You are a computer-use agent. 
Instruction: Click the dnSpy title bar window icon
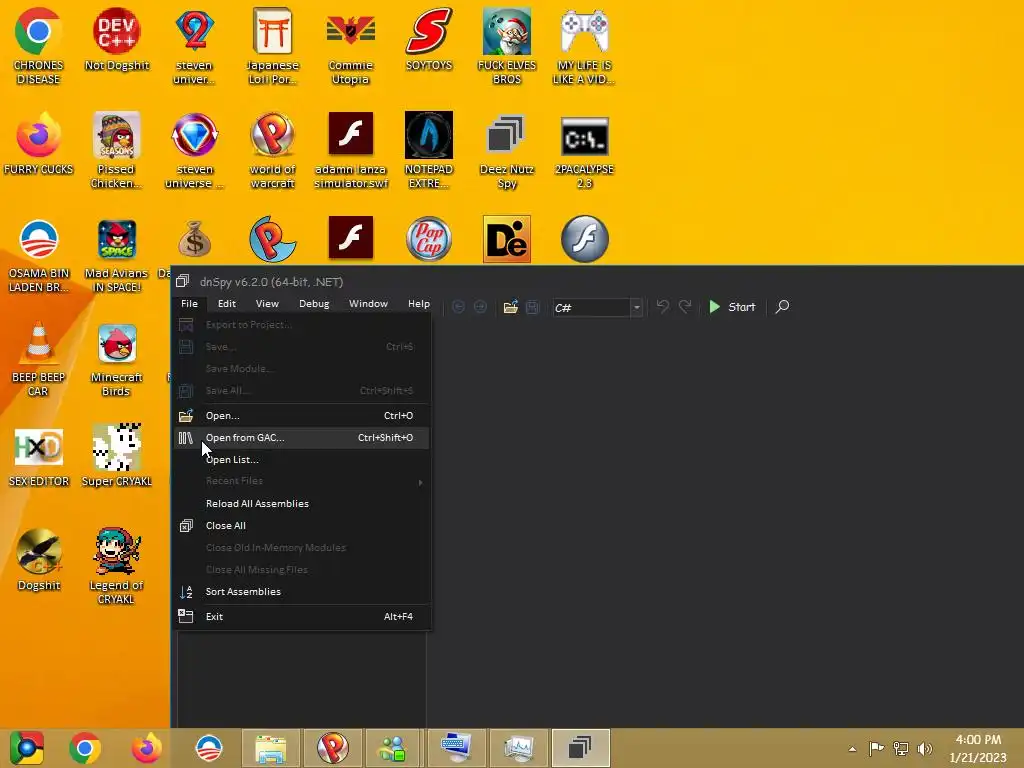point(183,281)
